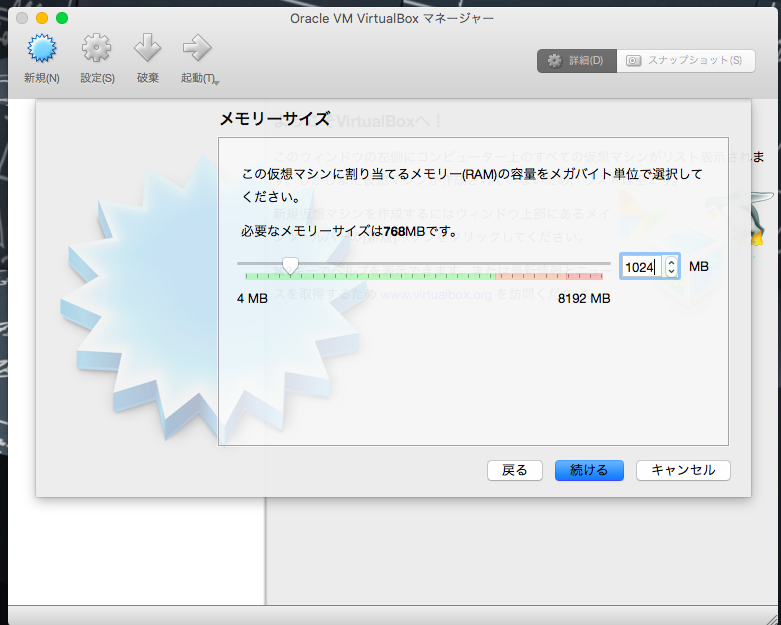
Task: Open Settings (設定) gear icon
Action: (x=97, y=48)
